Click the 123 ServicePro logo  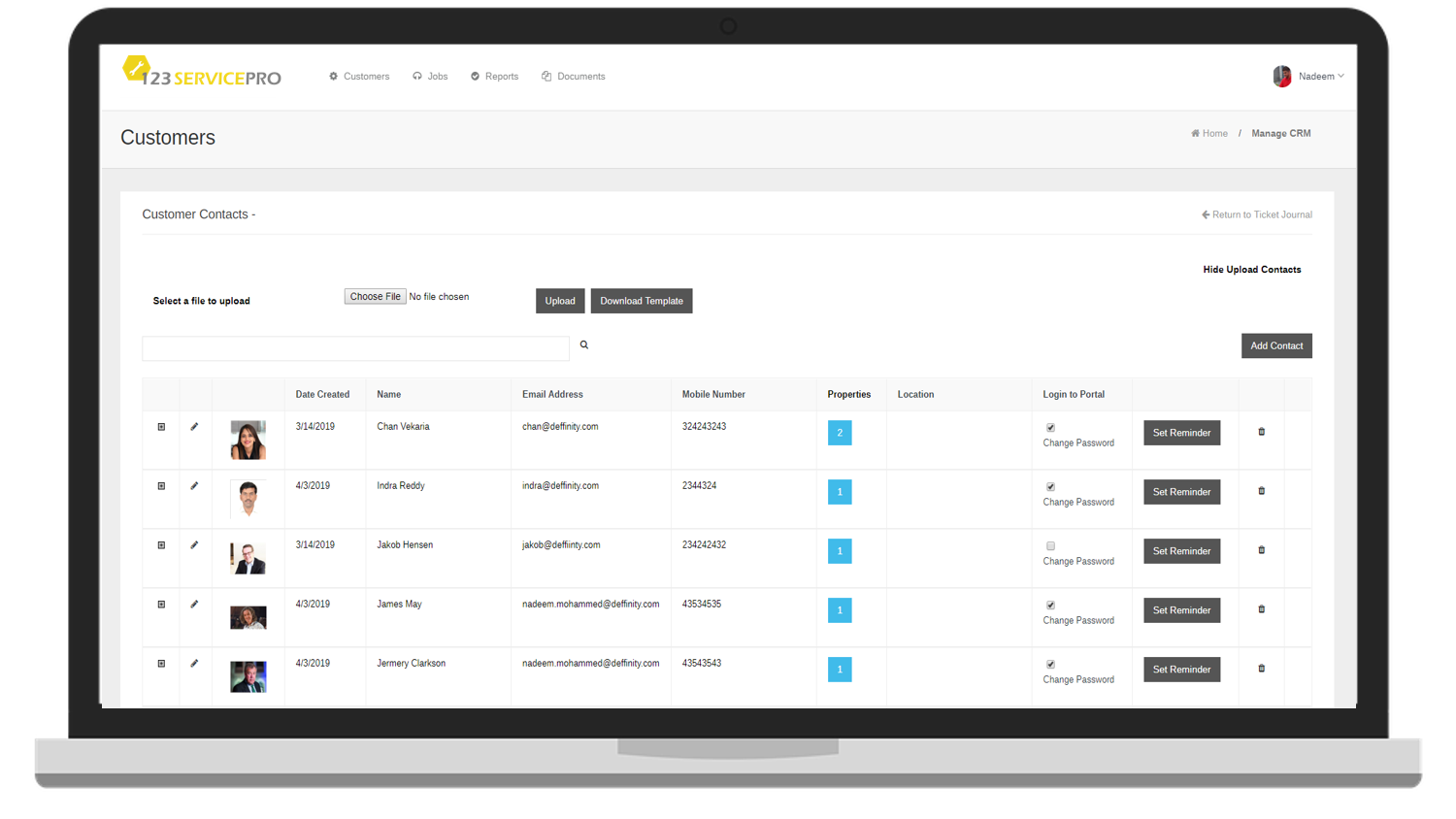(x=202, y=73)
